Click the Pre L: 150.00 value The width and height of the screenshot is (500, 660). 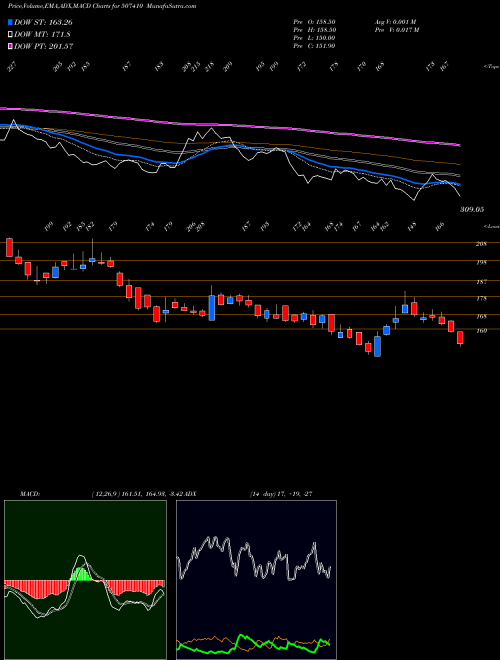pos(314,38)
